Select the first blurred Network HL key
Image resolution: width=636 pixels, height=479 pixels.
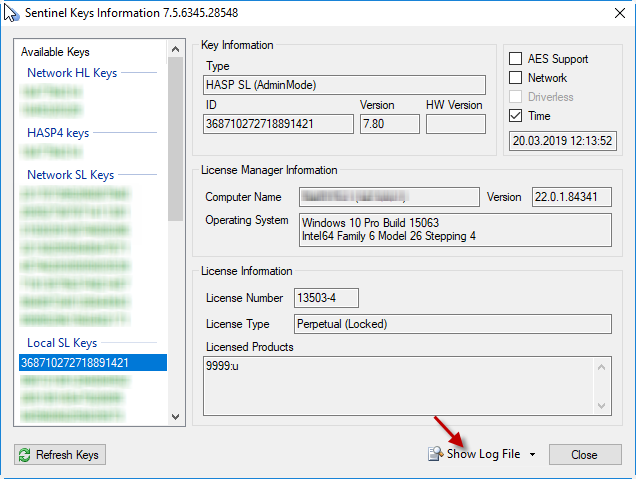(x=52, y=92)
